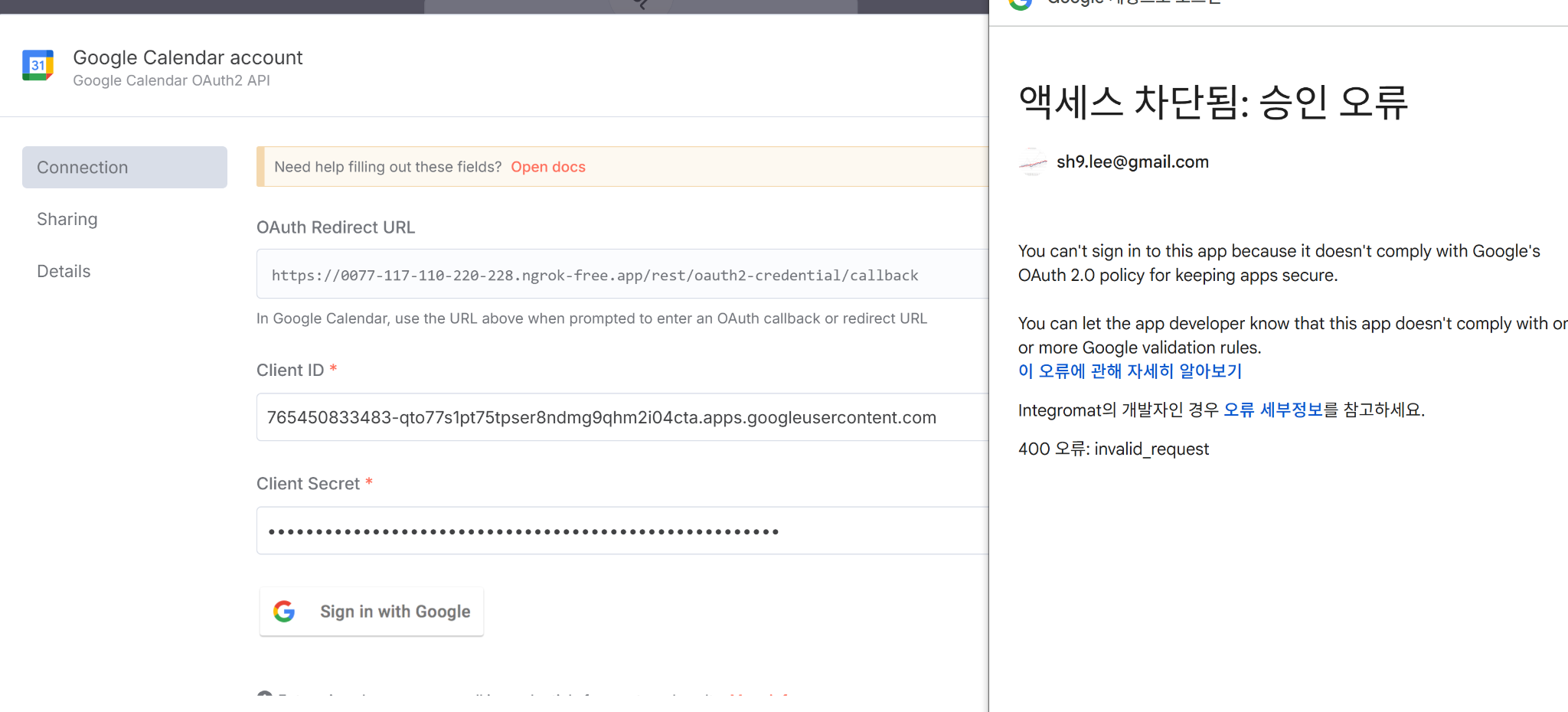Viewport: 1568px width, 712px height.
Task: Click the 'Client Secret' label
Action: click(308, 483)
